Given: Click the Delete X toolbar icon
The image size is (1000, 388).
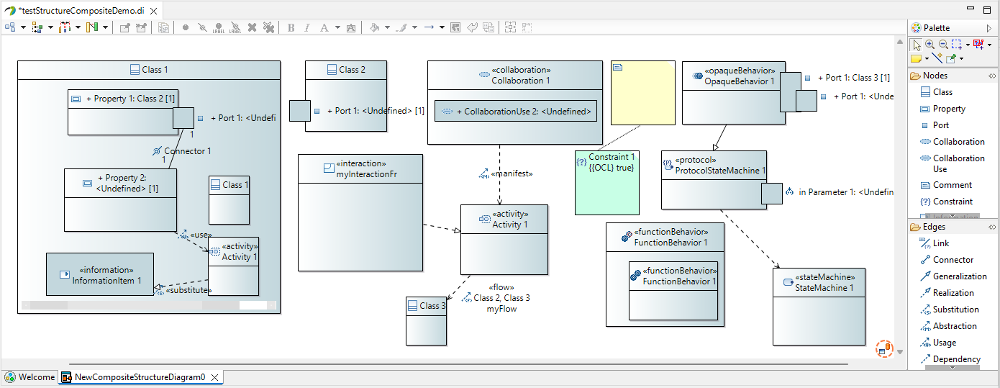Looking at the screenshot, I should click(252, 27).
